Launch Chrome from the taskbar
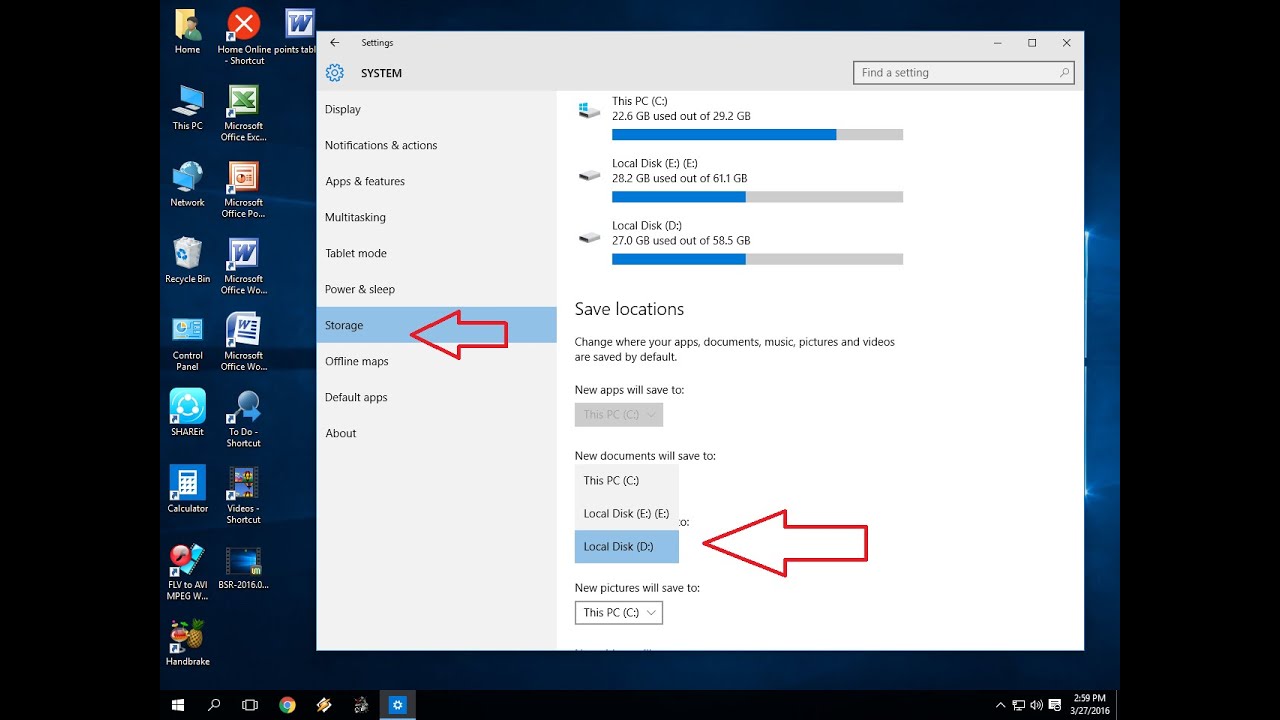 (287, 705)
